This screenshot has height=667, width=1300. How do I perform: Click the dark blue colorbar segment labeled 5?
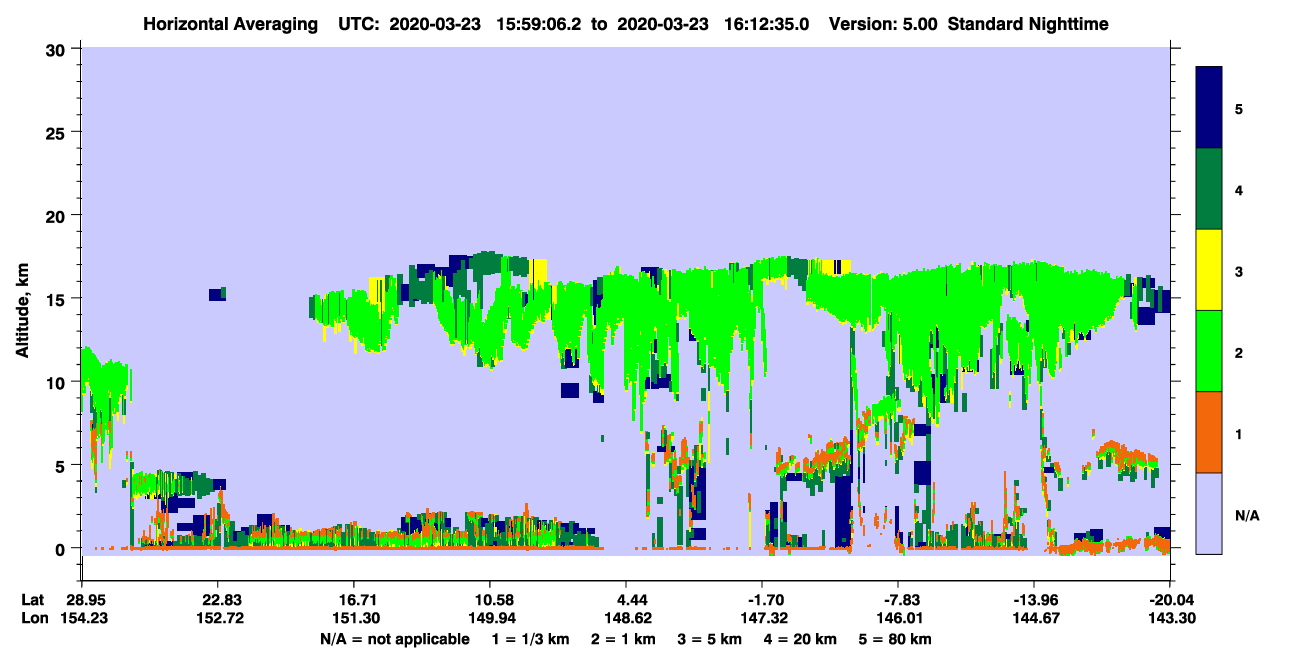coord(1209,108)
